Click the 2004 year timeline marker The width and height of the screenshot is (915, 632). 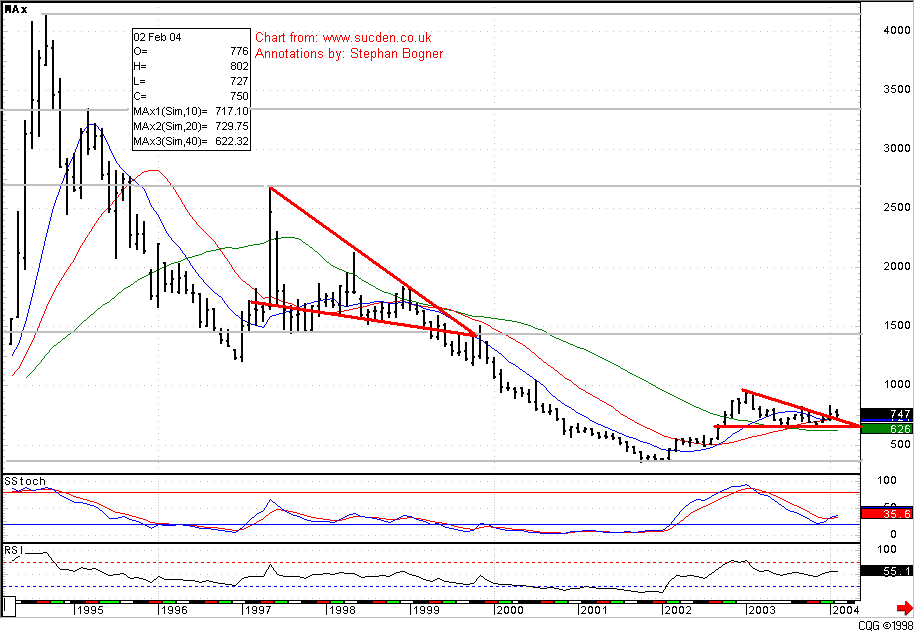point(843,609)
